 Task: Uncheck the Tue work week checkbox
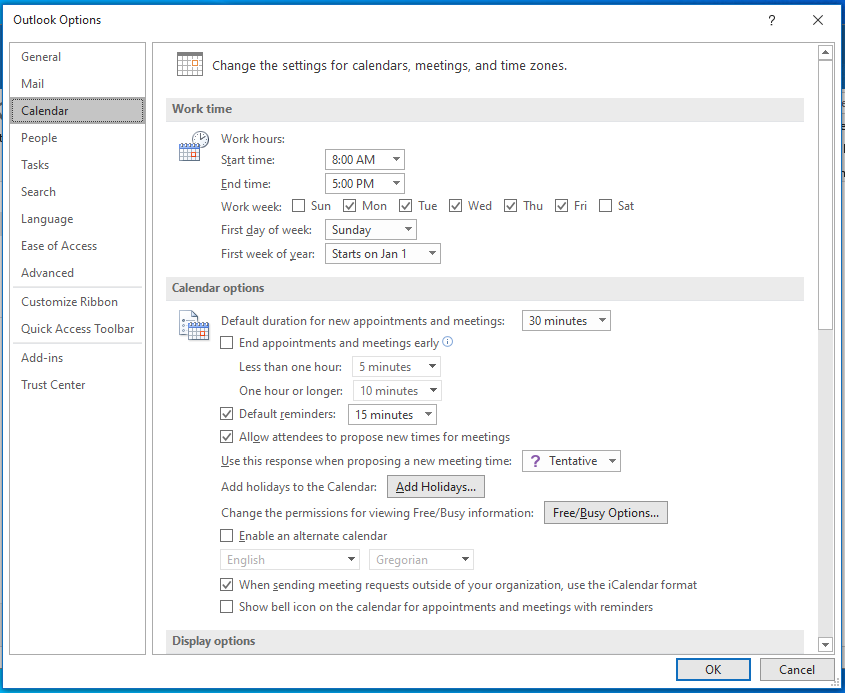(x=406, y=206)
